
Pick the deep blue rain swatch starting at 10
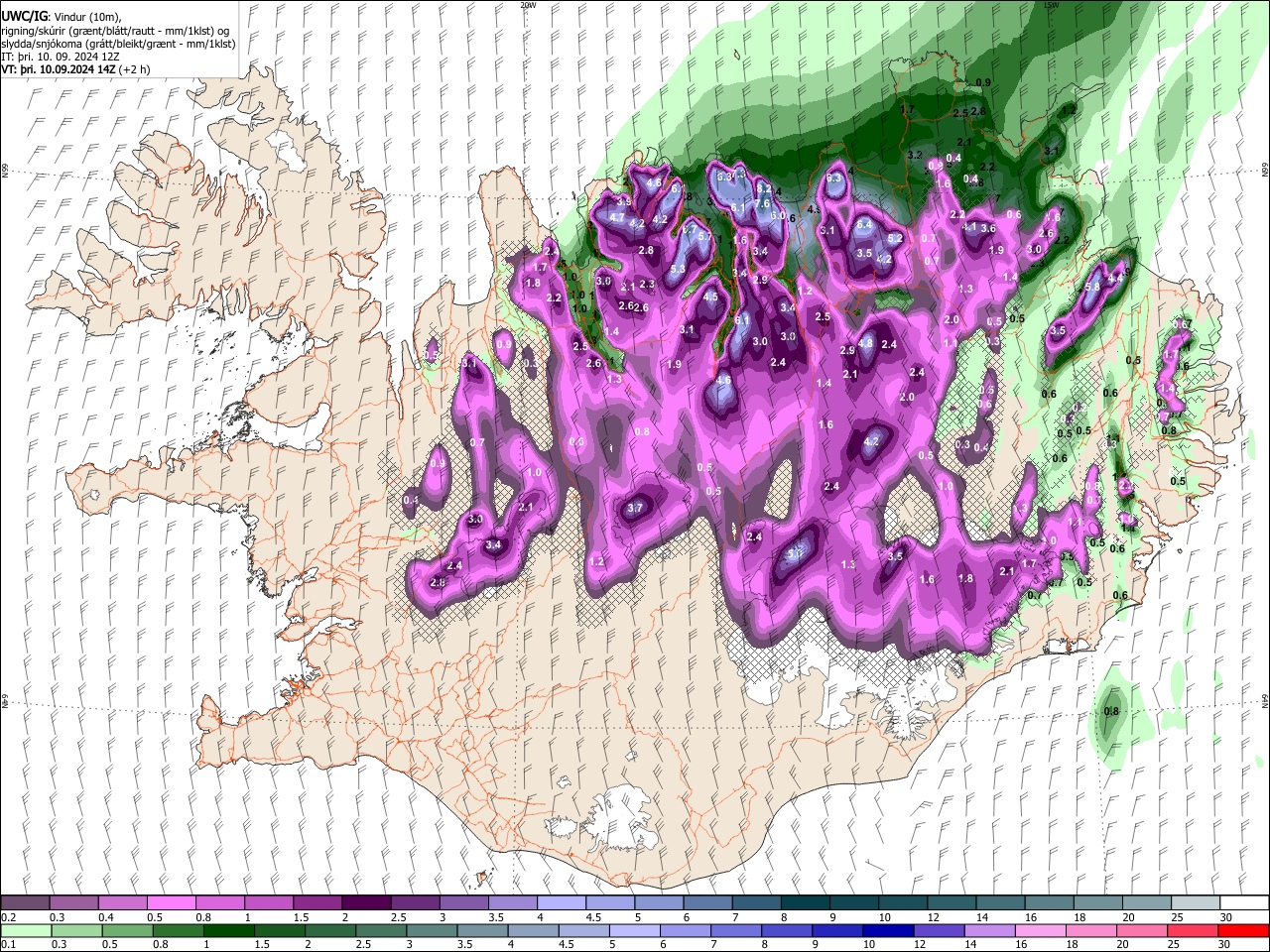point(888,930)
